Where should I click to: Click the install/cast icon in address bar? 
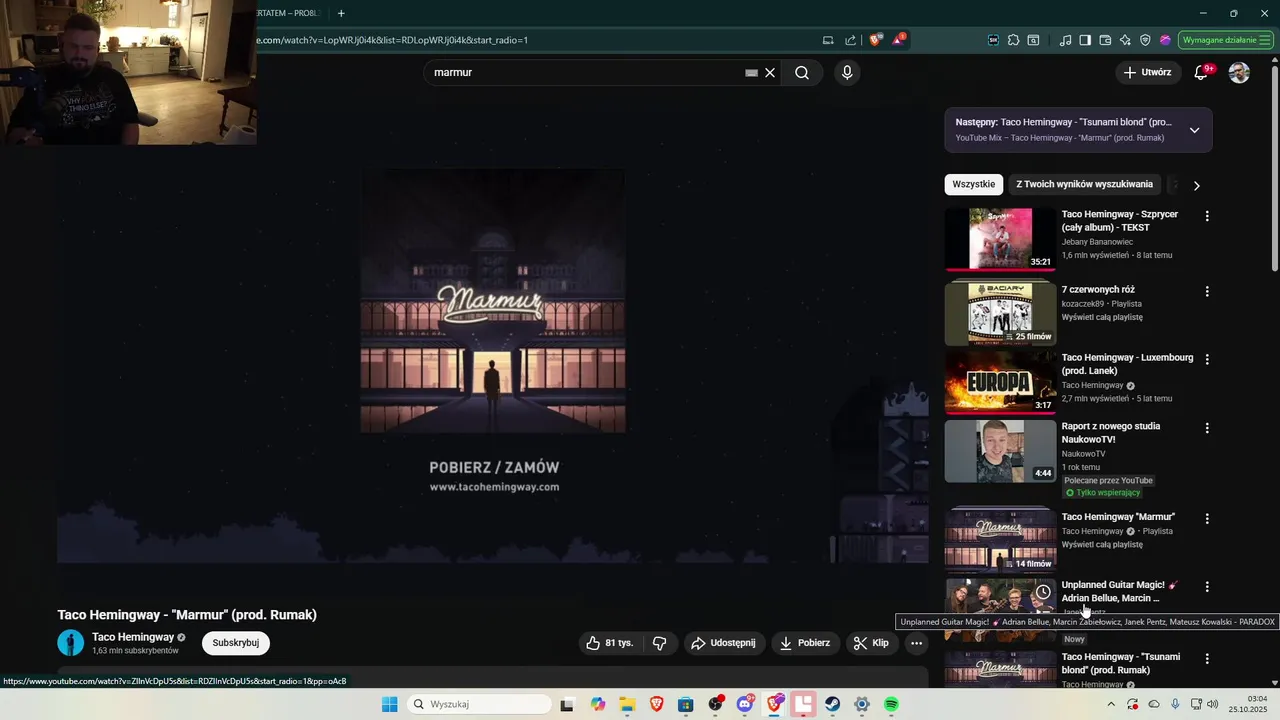828,40
